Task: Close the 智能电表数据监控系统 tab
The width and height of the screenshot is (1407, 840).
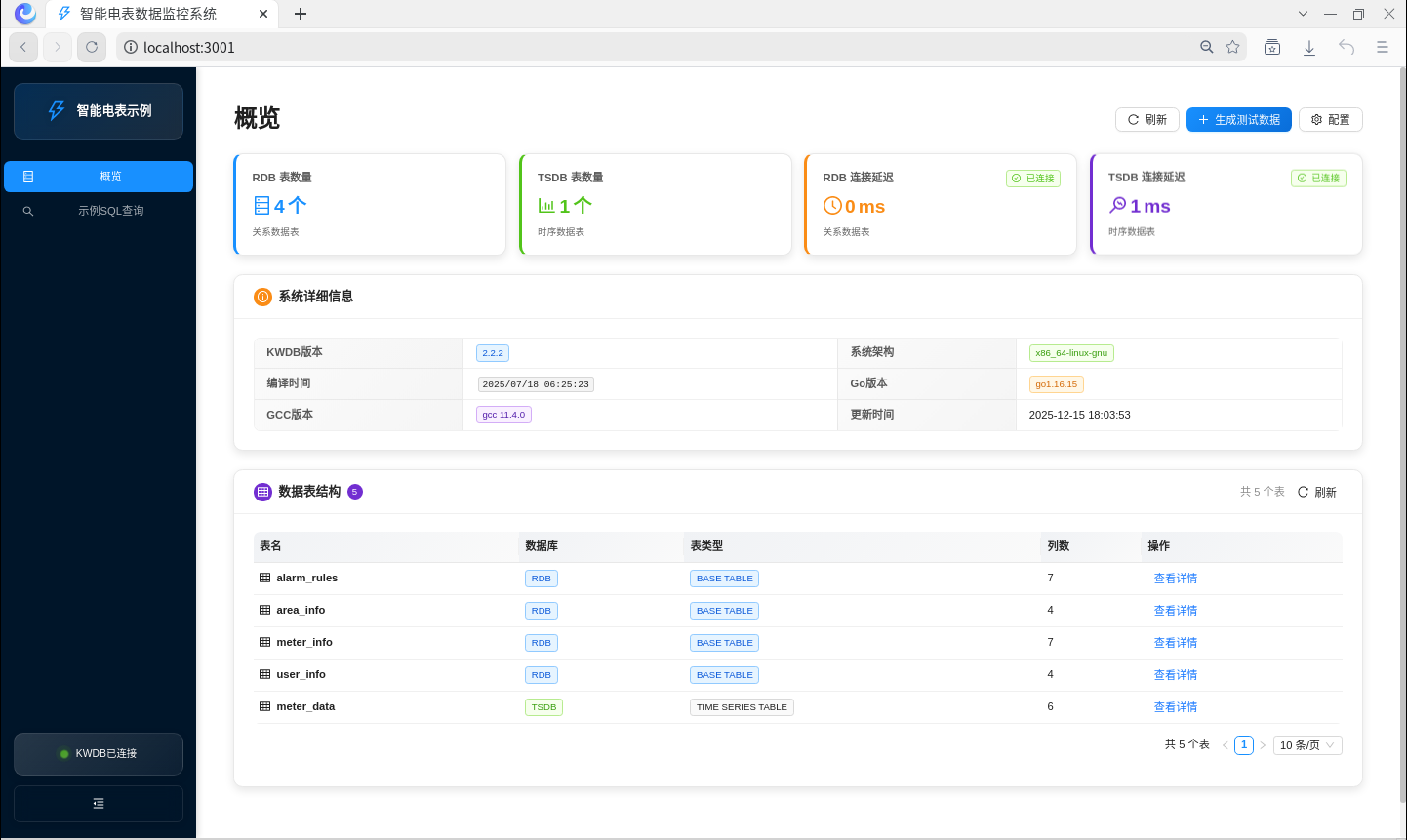Action: coord(263,14)
